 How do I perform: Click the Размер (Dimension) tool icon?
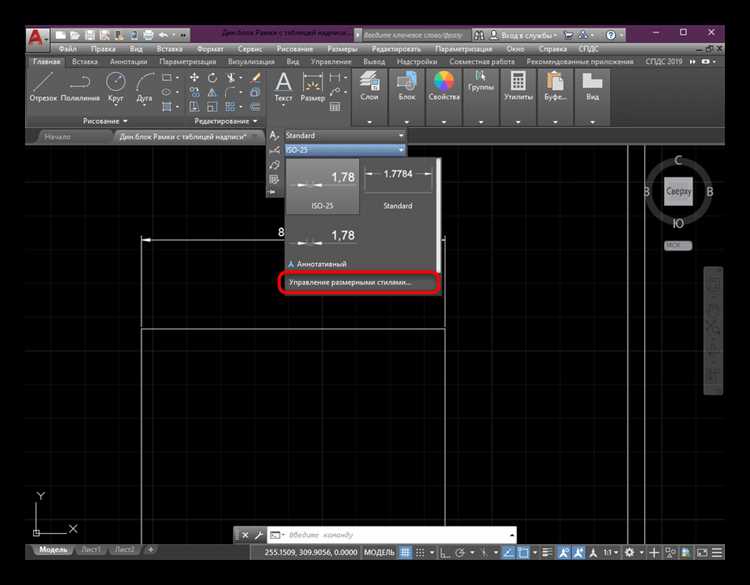tap(313, 84)
